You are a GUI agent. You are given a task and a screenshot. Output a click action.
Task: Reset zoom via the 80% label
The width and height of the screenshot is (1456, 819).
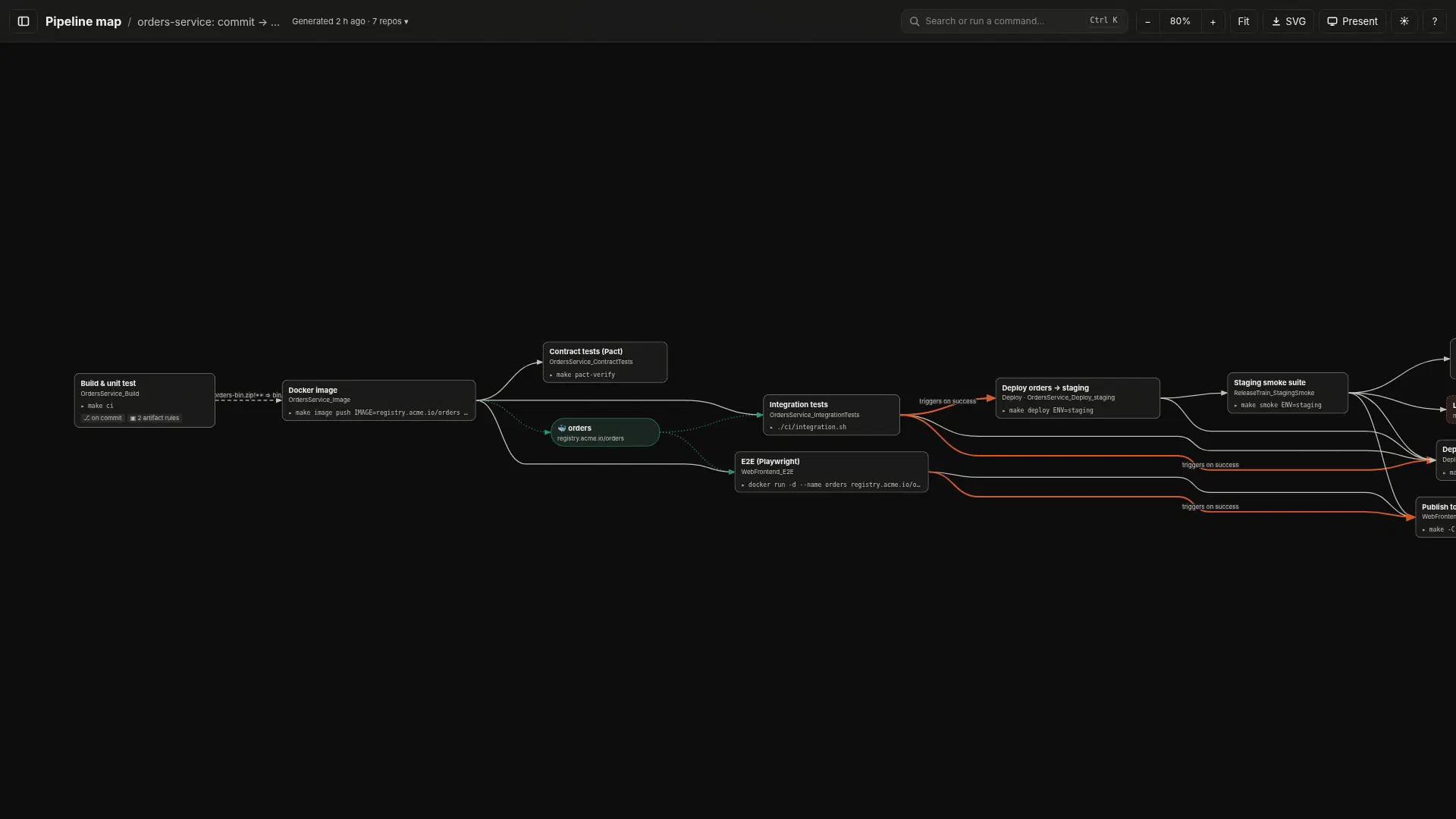tap(1180, 21)
